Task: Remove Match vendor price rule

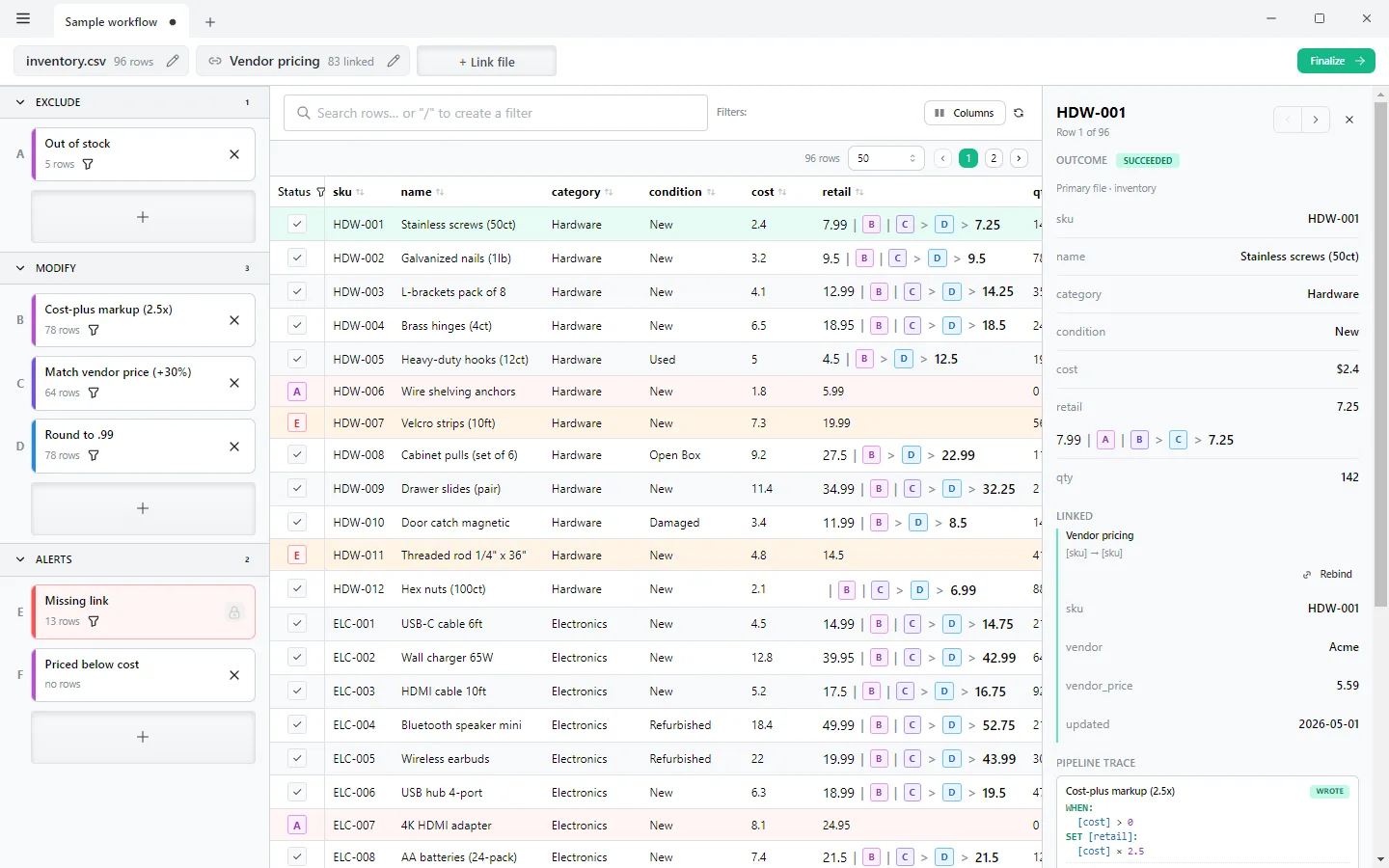Action: tap(234, 383)
